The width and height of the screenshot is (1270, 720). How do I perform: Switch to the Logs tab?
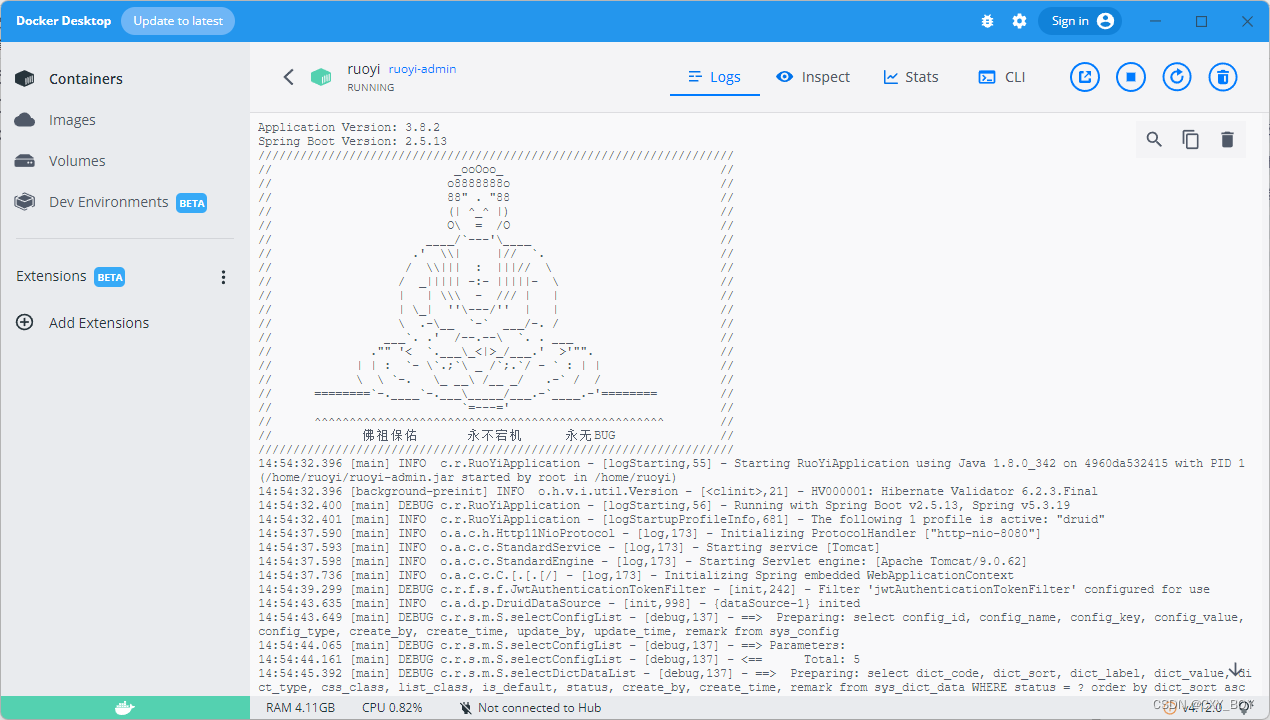click(x=715, y=77)
